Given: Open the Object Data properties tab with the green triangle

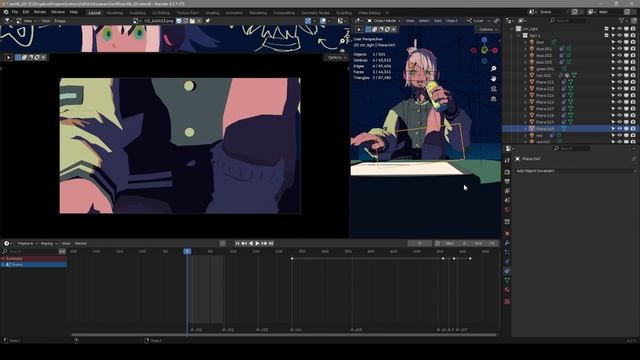Looking at the screenshot, I should (507, 280).
